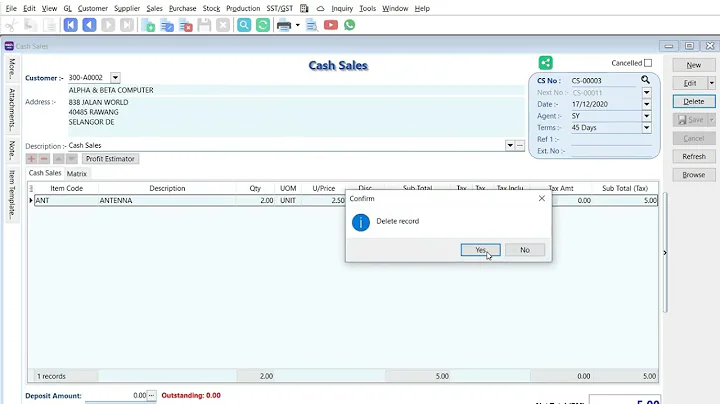Click the Paste toolbar icon
Image resolution: width=720 pixels, height=404 pixels.
tap(49, 25)
